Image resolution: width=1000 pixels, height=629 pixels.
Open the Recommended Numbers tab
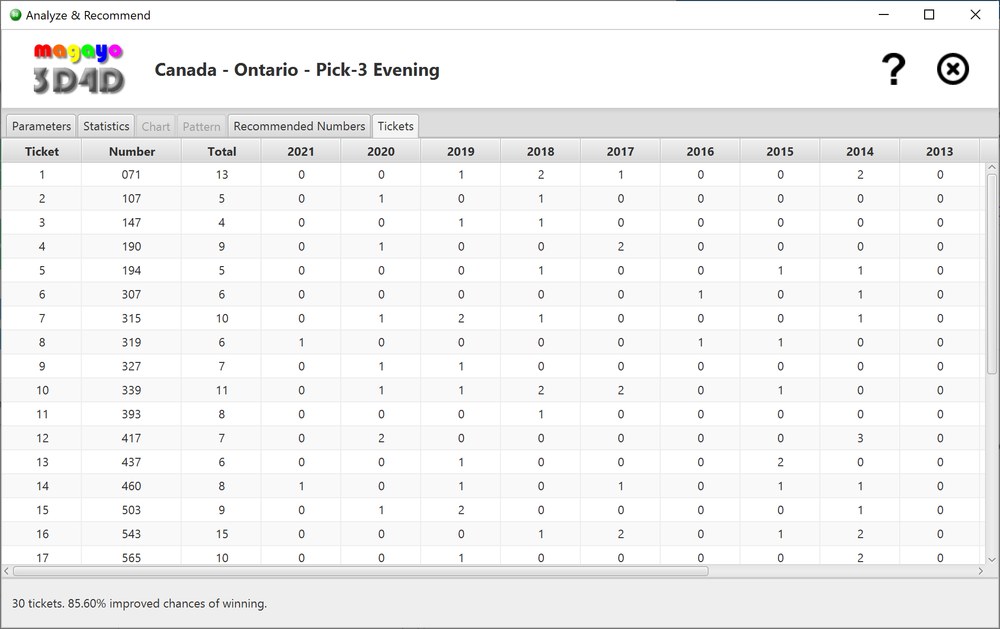(x=299, y=126)
